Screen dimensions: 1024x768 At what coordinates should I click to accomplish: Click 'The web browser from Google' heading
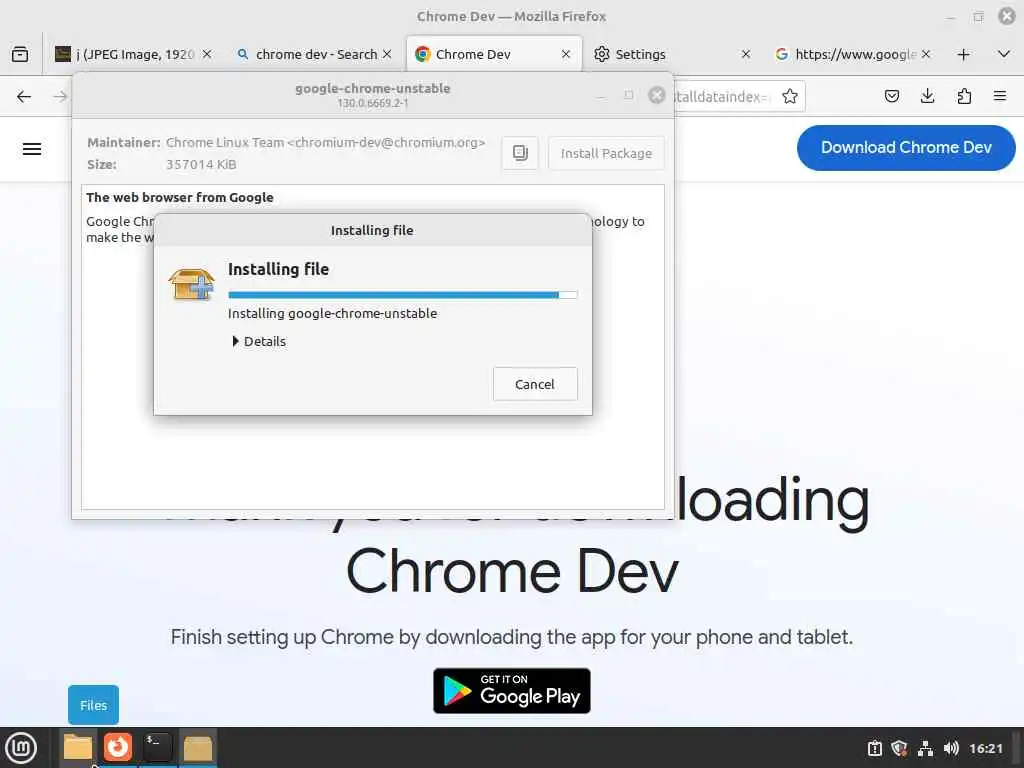[180, 197]
